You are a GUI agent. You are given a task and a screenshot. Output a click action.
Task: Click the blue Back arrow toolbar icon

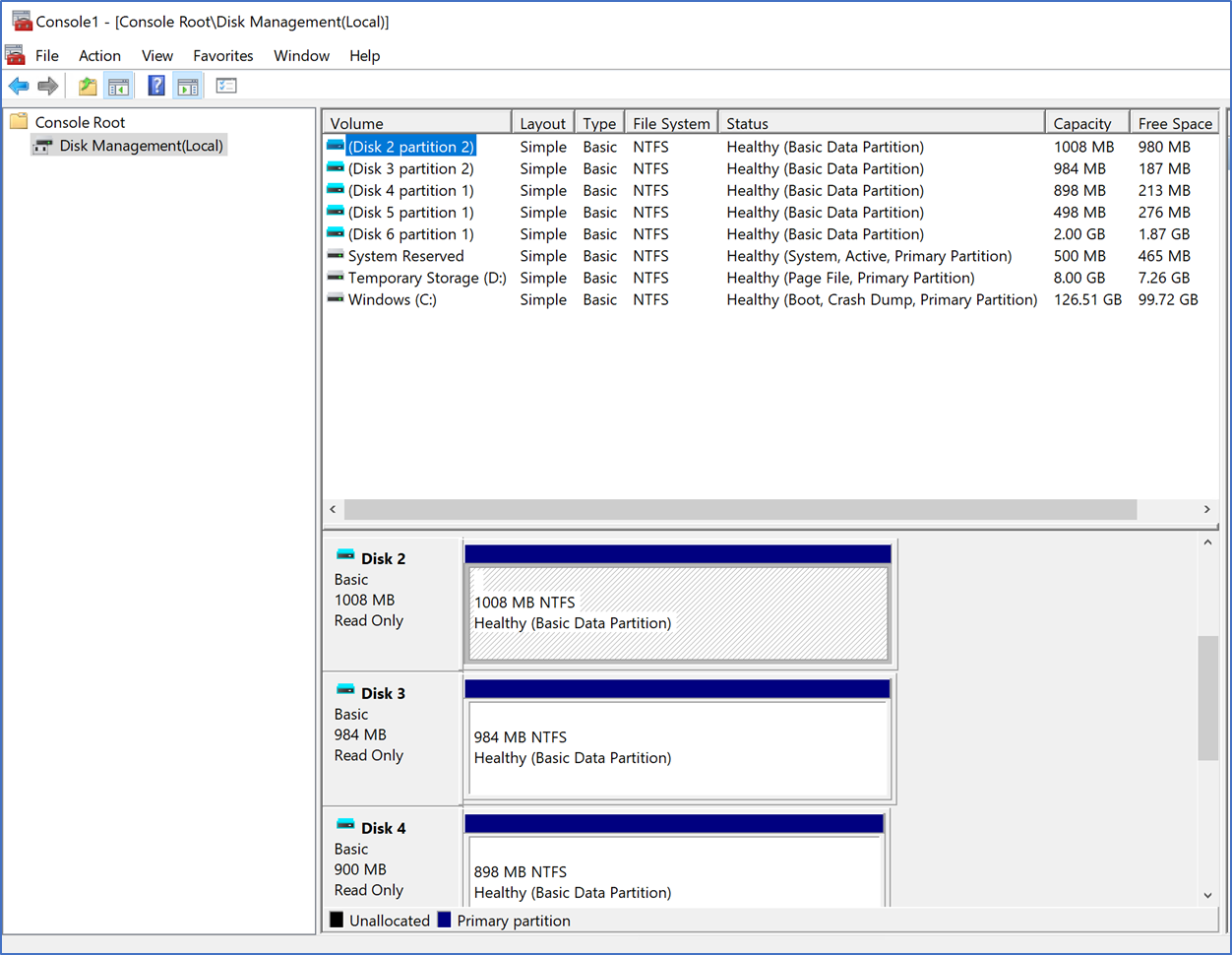point(19,87)
